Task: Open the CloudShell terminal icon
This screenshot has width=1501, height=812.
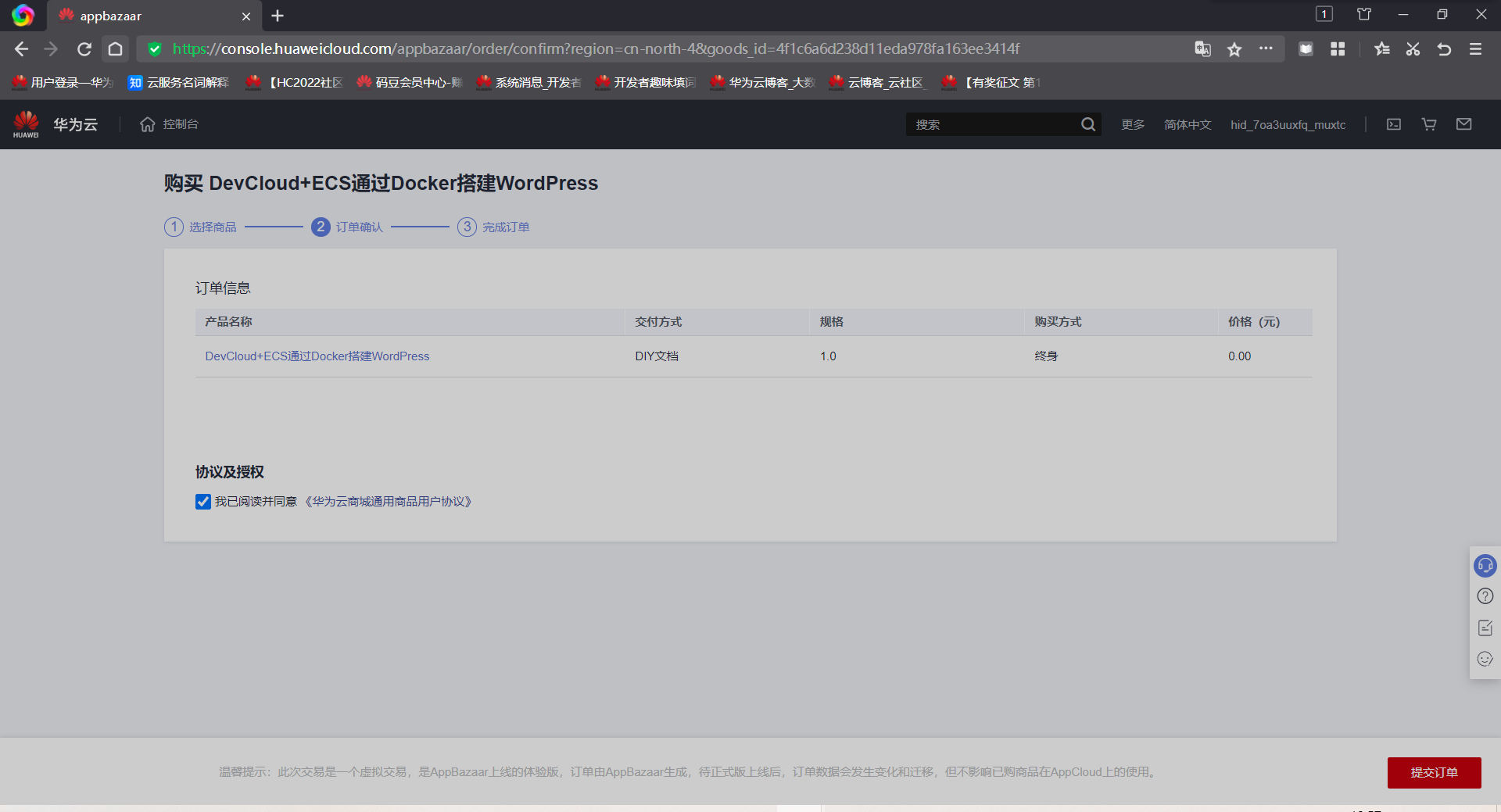Action: click(1394, 124)
